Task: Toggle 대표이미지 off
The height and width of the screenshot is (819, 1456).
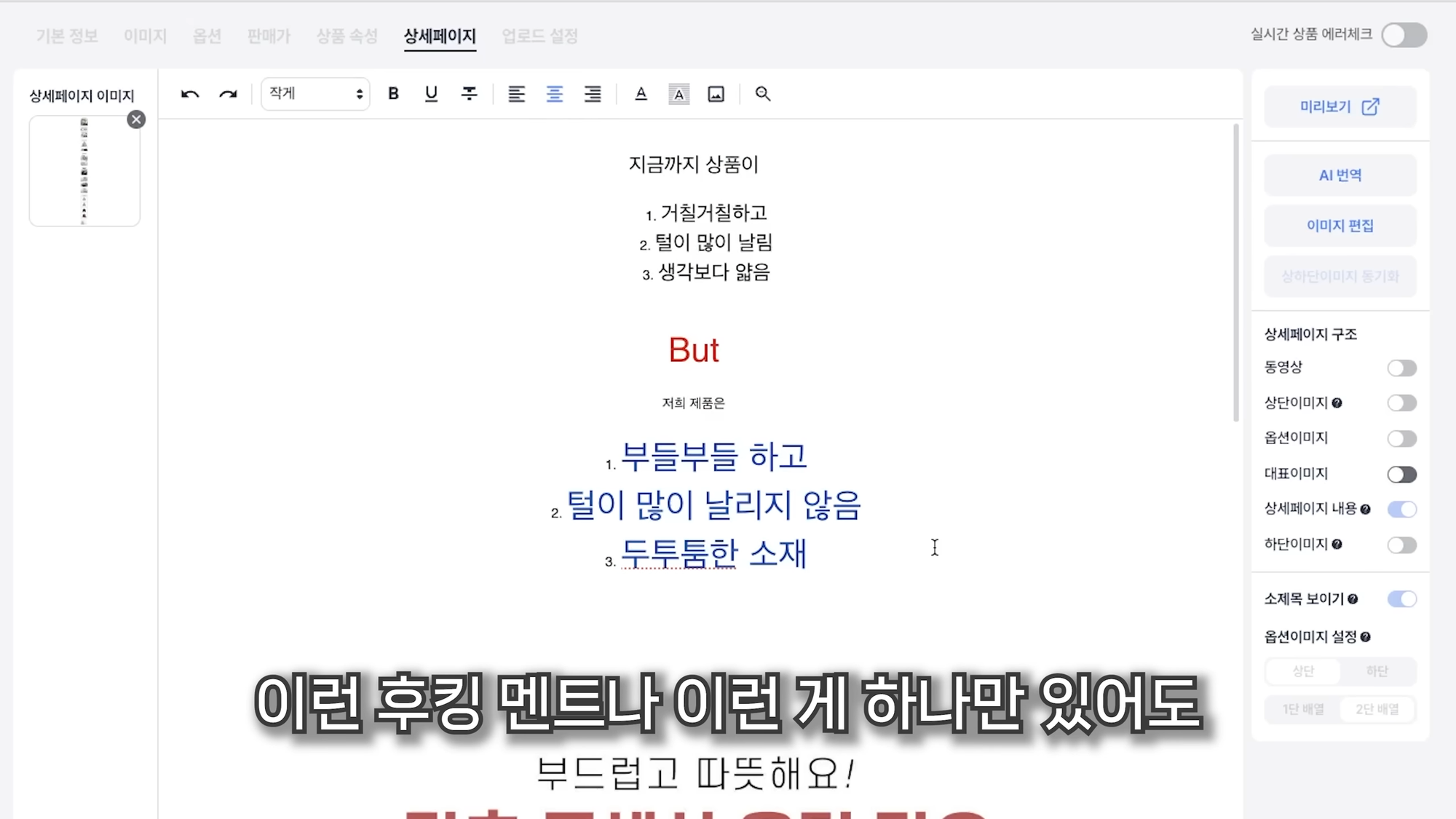Action: (x=1401, y=474)
